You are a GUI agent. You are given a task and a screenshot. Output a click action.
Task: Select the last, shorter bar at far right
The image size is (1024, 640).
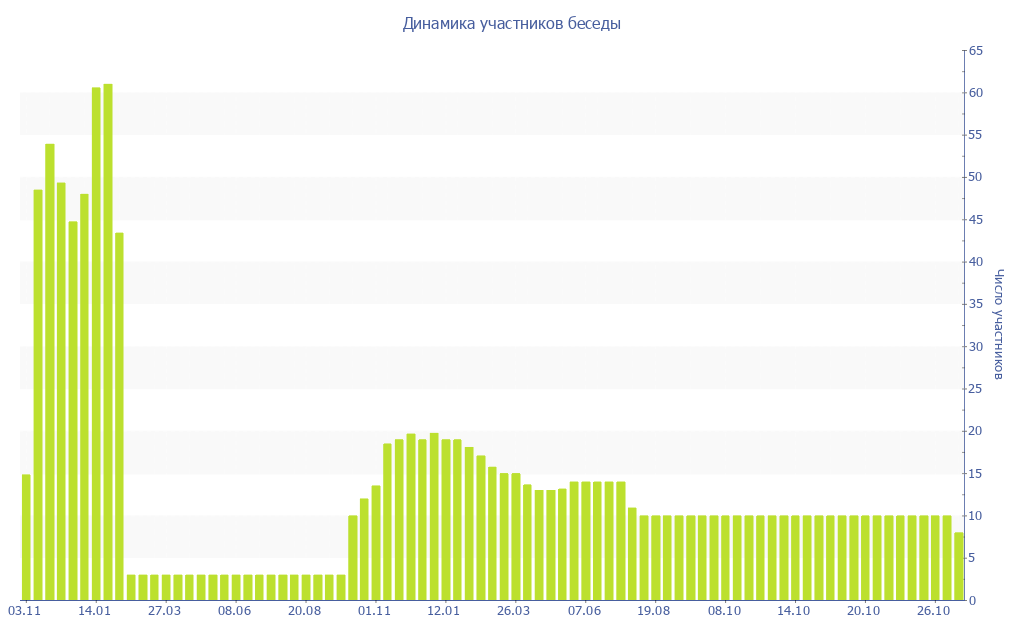click(x=959, y=566)
